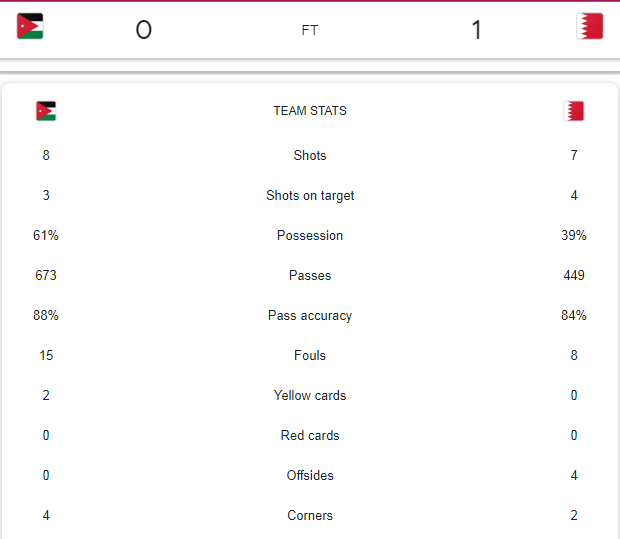Select the Pass accuracy label
620x539 pixels.
(x=310, y=316)
